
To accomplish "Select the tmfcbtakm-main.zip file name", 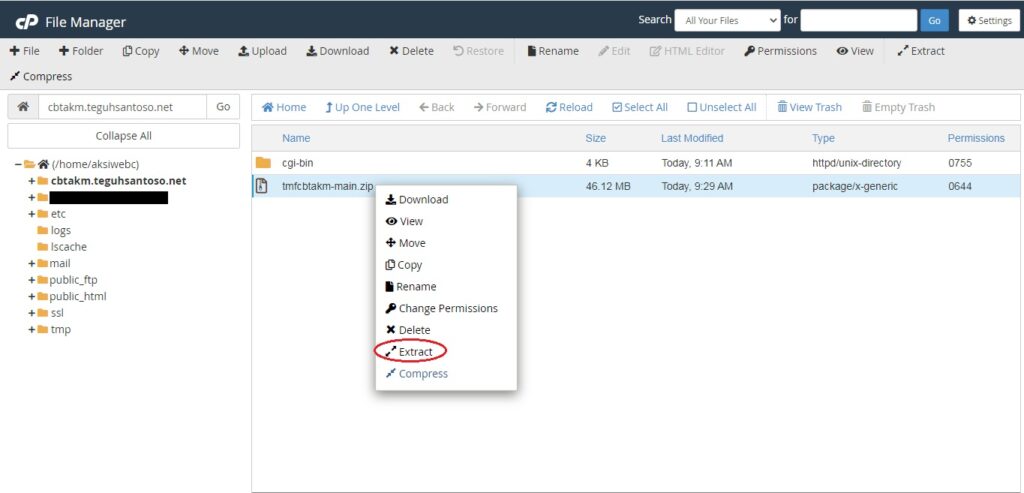I will (x=328, y=186).
